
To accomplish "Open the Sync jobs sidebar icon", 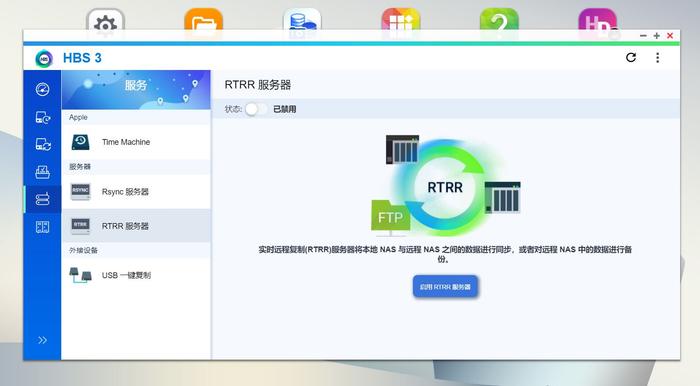I will [42, 145].
